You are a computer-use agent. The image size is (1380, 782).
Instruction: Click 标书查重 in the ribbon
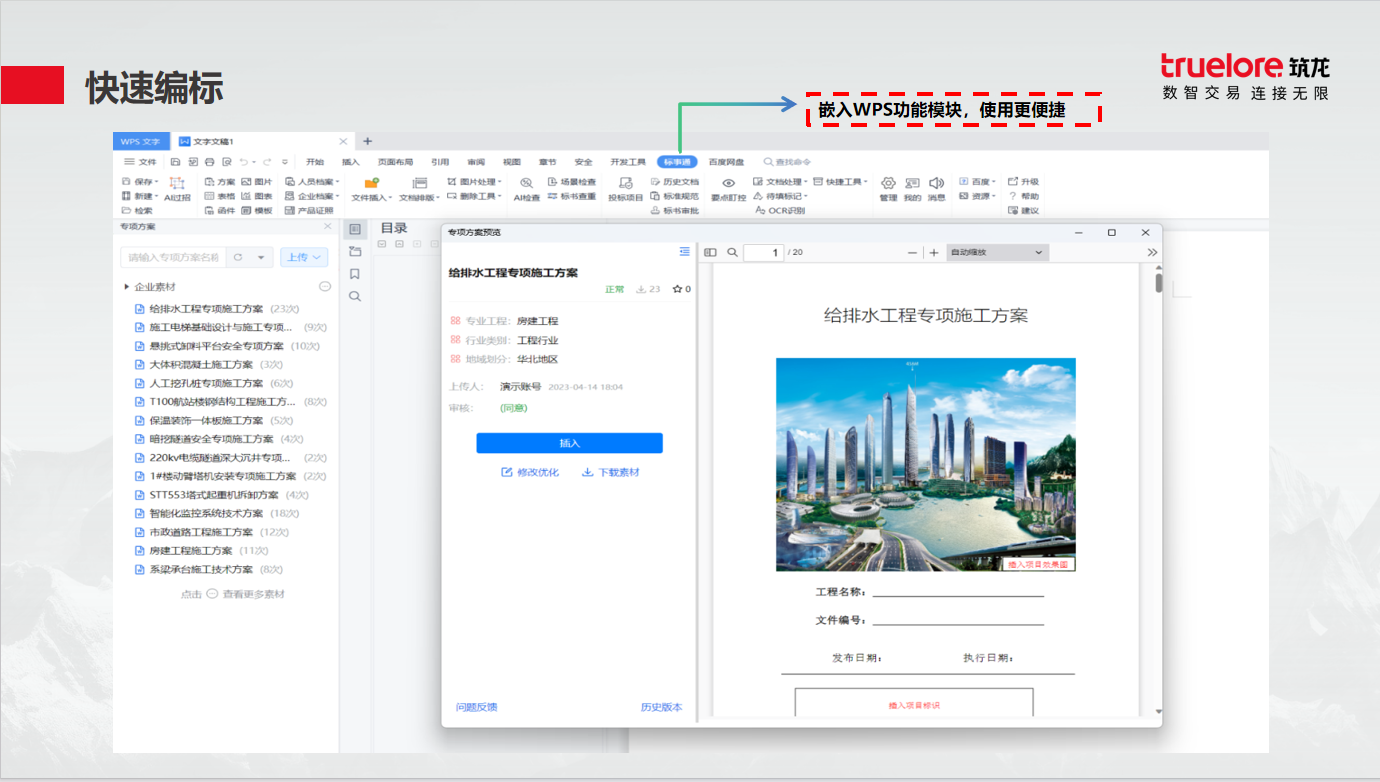tap(571, 196)
